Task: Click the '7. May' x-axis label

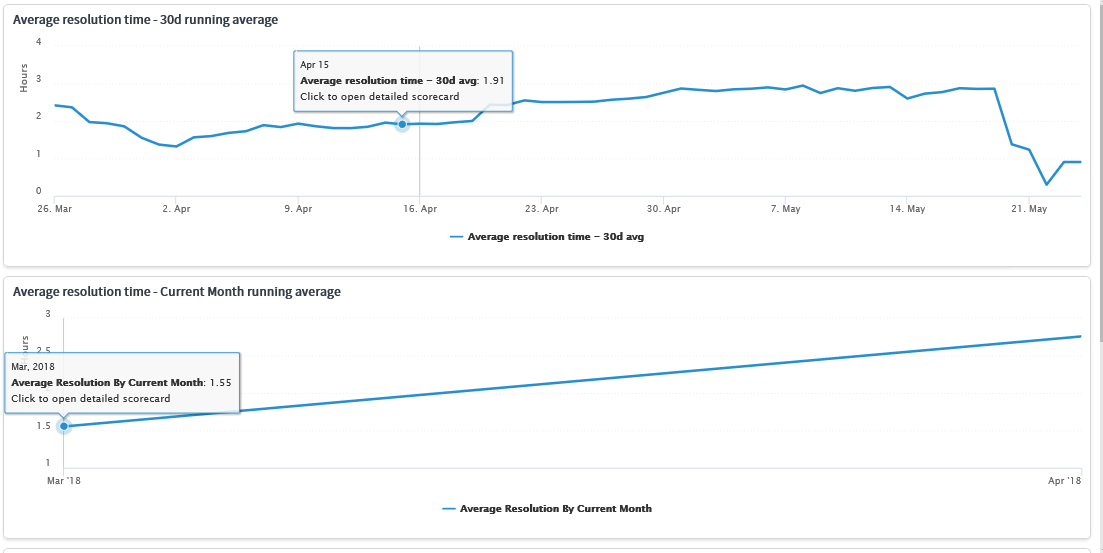Action: (785, 209)
